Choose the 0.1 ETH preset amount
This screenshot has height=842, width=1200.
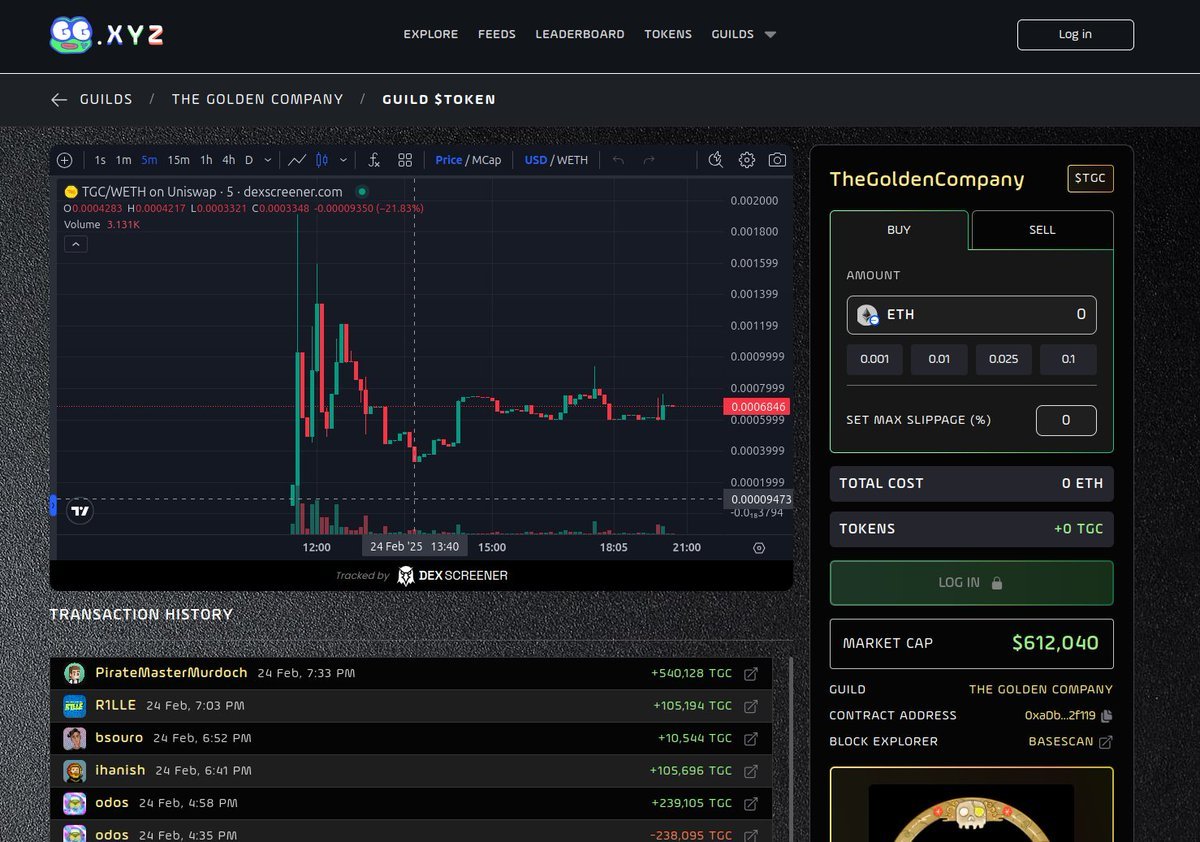pyautogui.click(x=1068, y=359)
